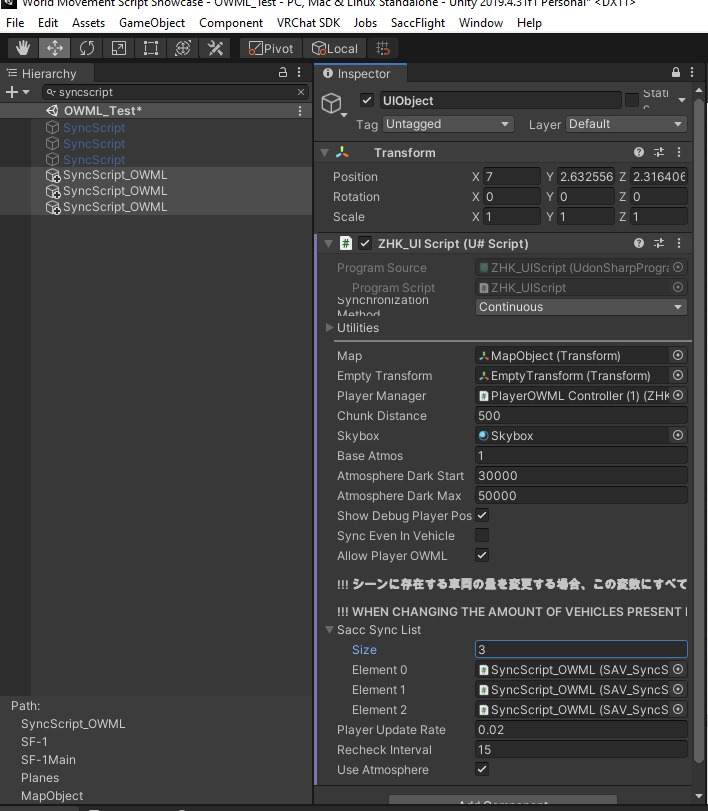Open the GameObject menu
The width and height of the screenshot is (708, 811).
(x=152, y=23)
